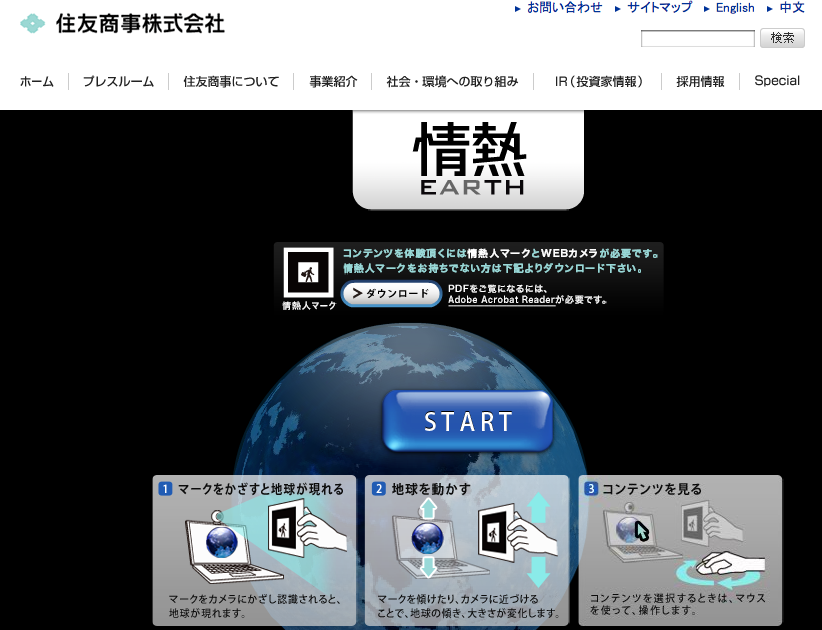The height and width of the screenshot is (630, 822).
Task: Open プレスルーム navigation item
Action: [118, 82]
